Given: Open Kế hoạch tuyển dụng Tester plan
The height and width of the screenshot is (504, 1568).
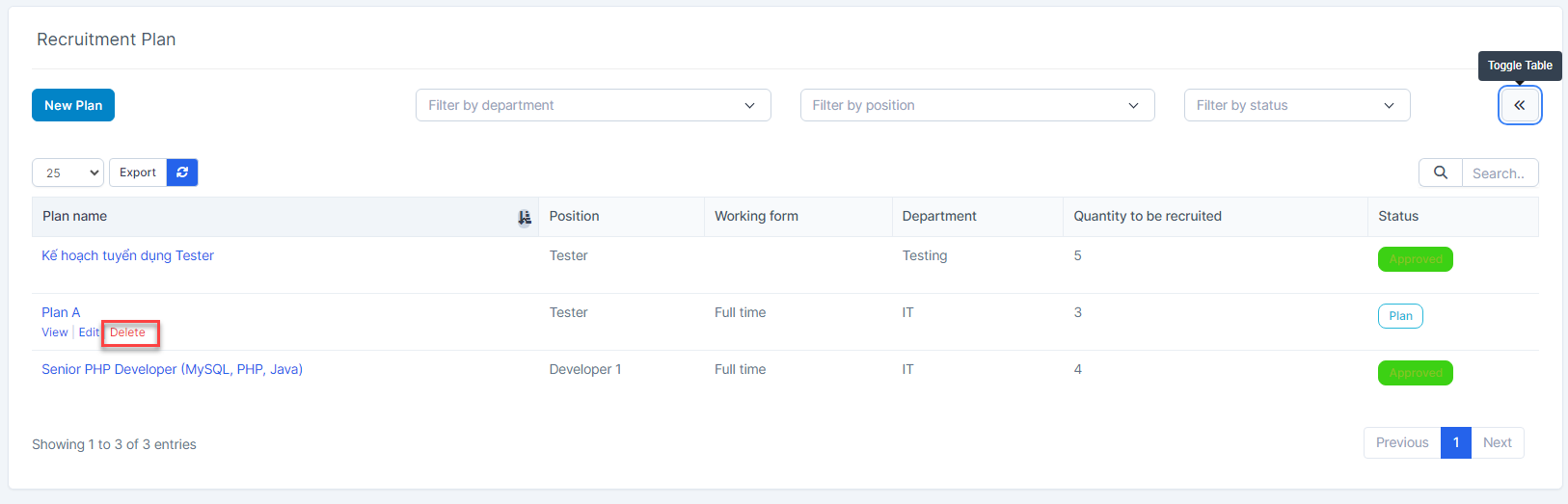Looking at the screenshot, I should click(x=127, y=255).
